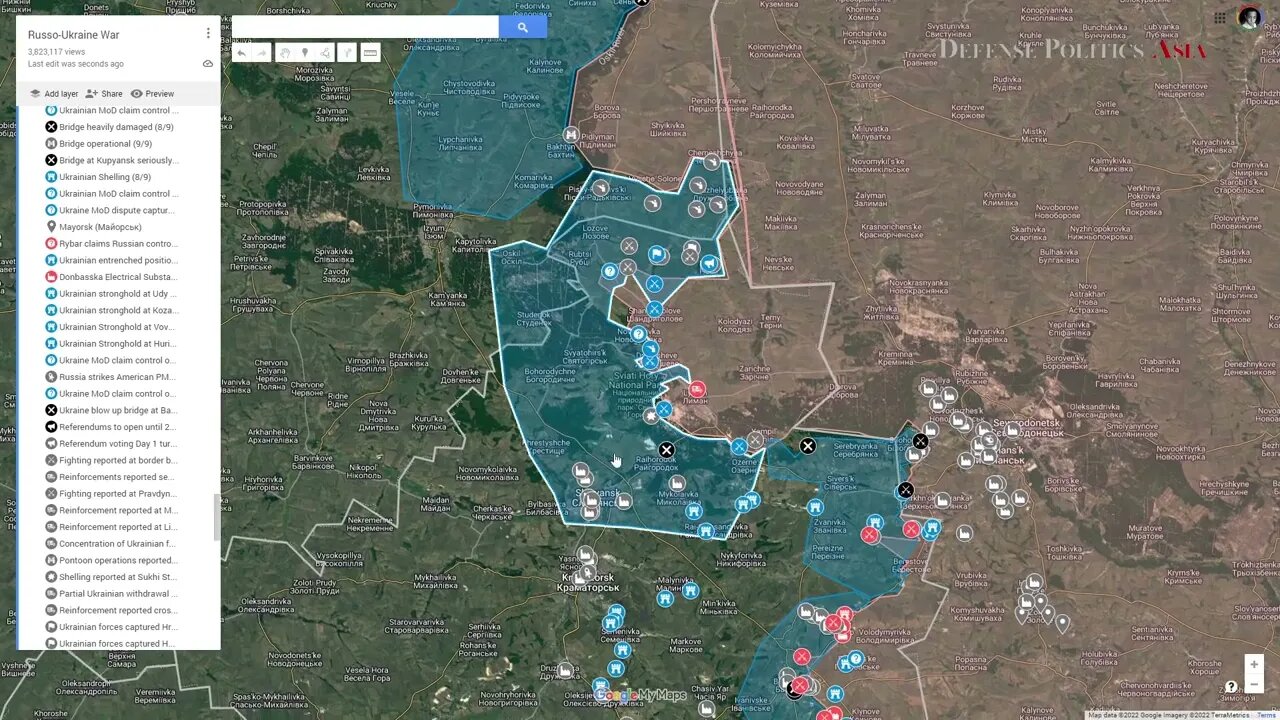This screenshot has width=1280, height=720.
Task: Click the red factory marker at Lyman
Action: click(x=697, y=389)
